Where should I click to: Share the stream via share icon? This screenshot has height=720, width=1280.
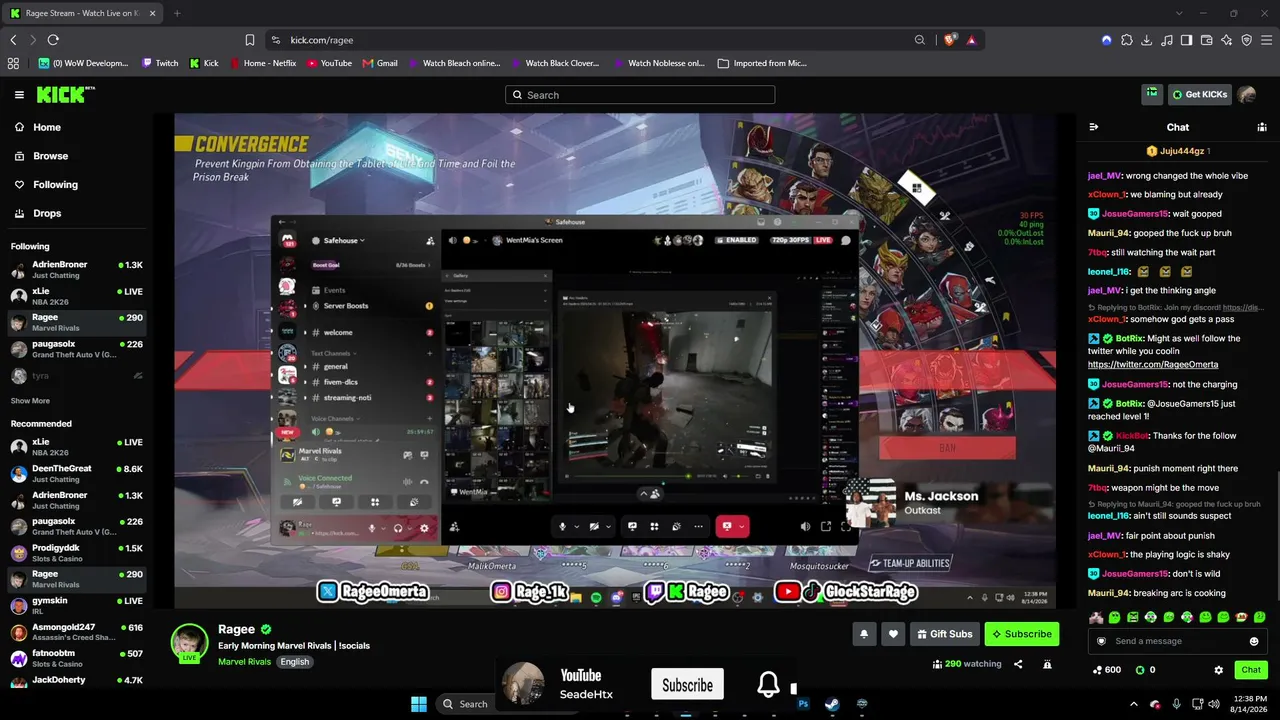(x=1018, y=664)
